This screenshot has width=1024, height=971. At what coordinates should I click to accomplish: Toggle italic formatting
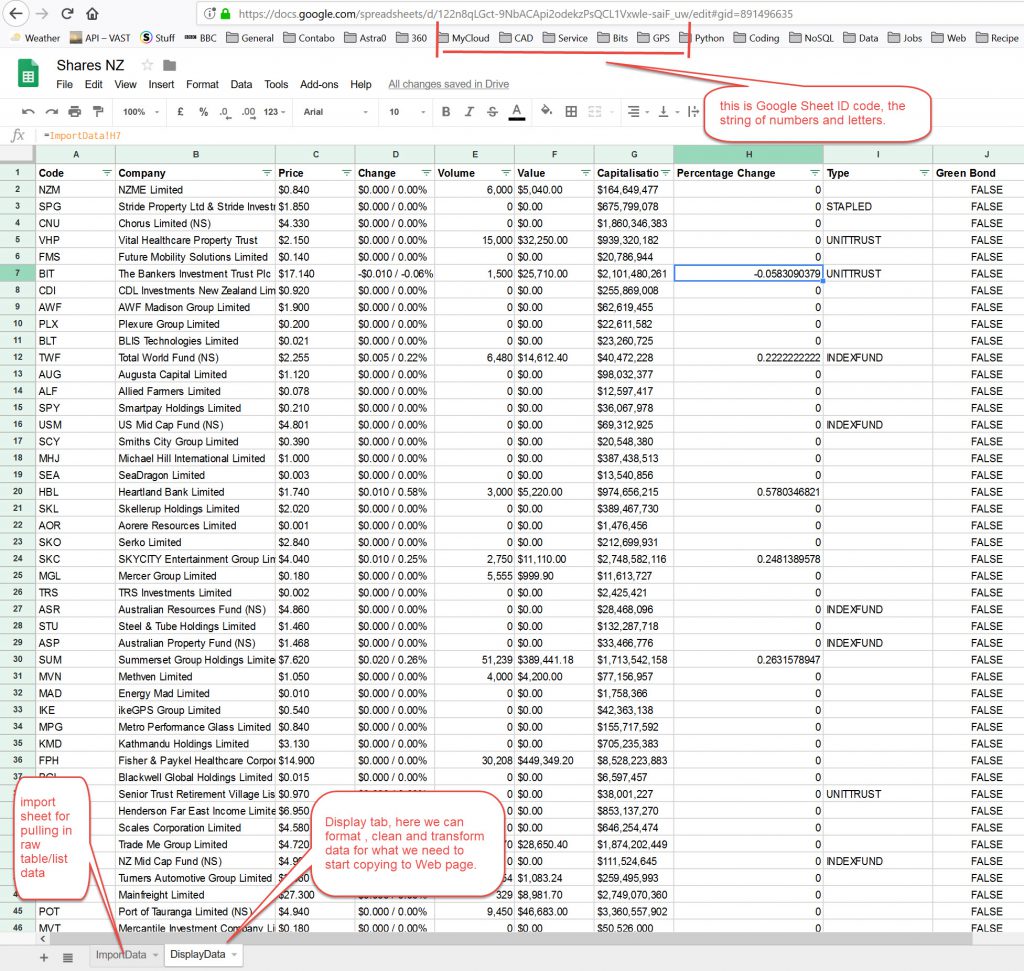pyautogui.click(x=469, y=112)
